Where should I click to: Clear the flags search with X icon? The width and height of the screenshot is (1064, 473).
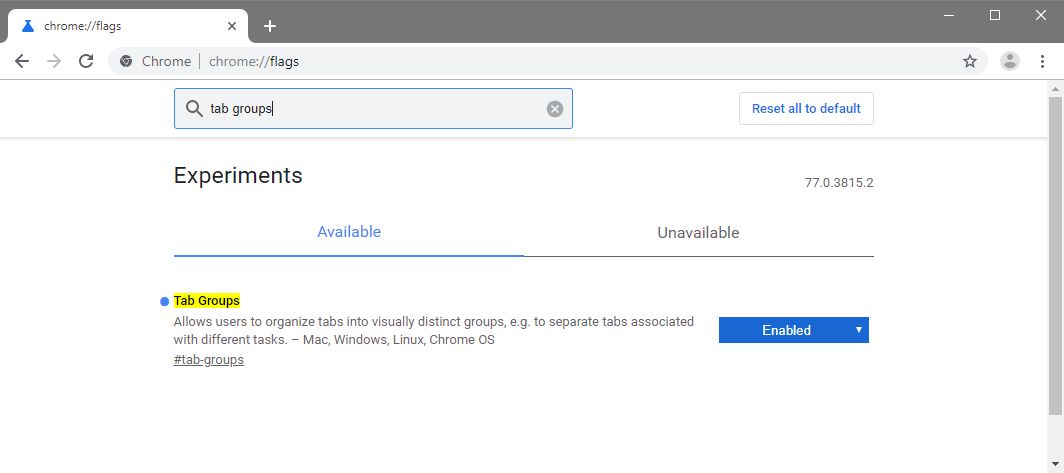click(x=555, y=109)
